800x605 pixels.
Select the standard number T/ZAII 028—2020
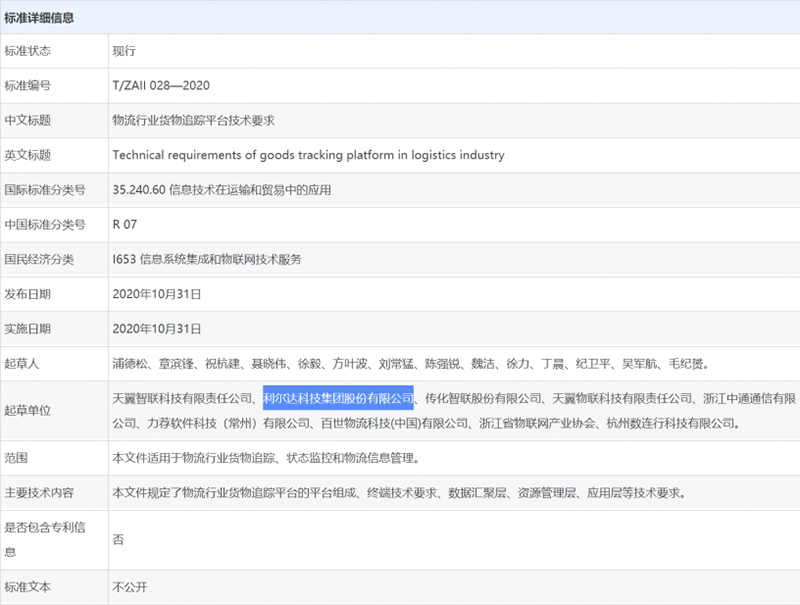point(161,86)
